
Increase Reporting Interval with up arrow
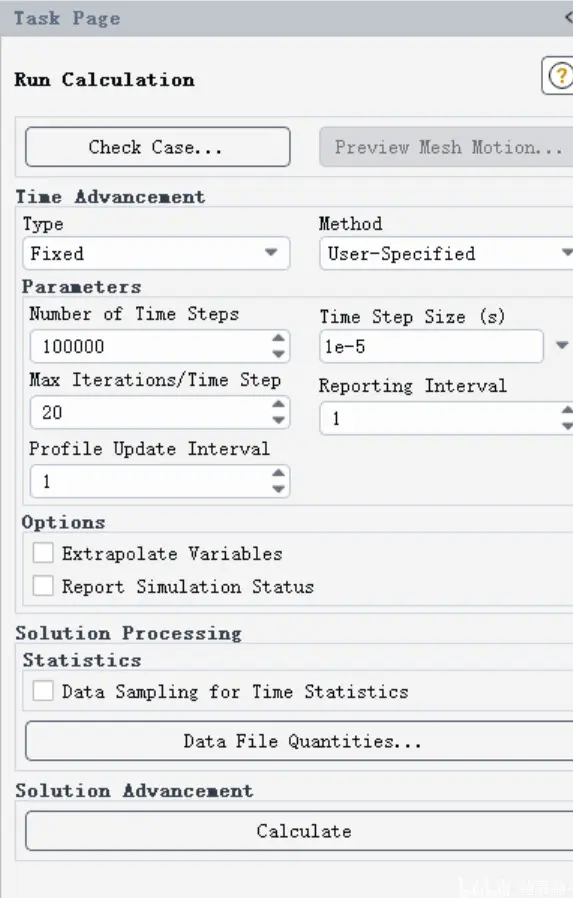click(567, 410)
